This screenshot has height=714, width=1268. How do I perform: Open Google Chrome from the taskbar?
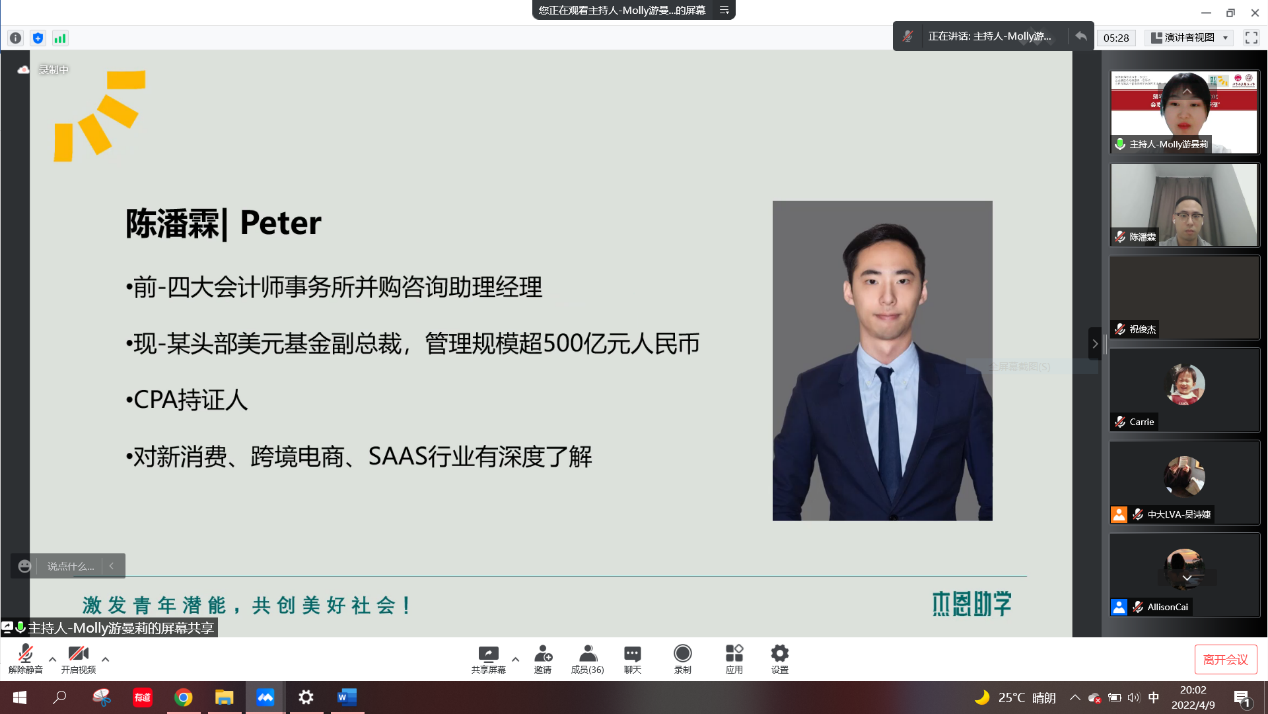183,697
